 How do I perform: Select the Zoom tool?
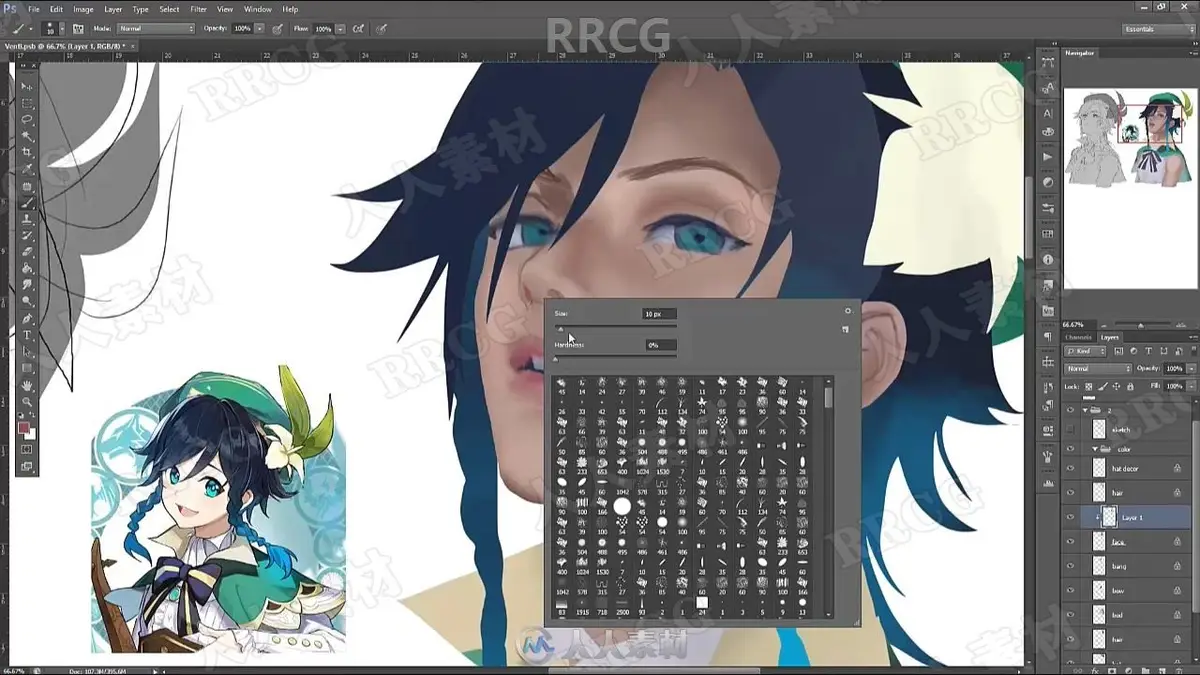click(27, 401)
